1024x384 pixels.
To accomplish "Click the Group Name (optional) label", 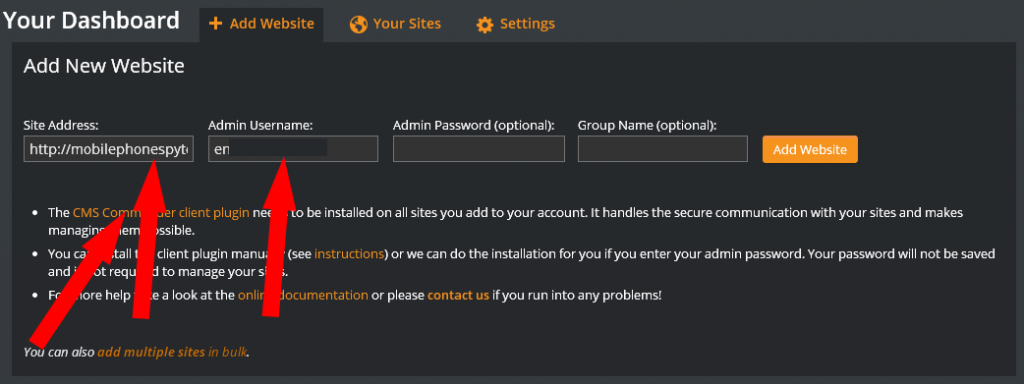I will (x=647, y=125).
